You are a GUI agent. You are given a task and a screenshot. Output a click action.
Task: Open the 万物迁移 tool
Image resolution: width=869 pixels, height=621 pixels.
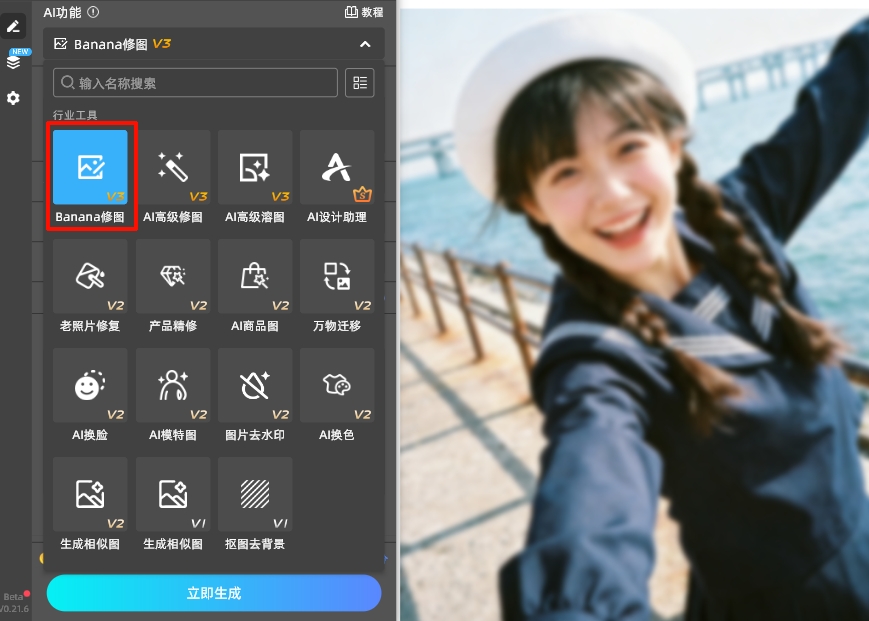click(336, 276)
